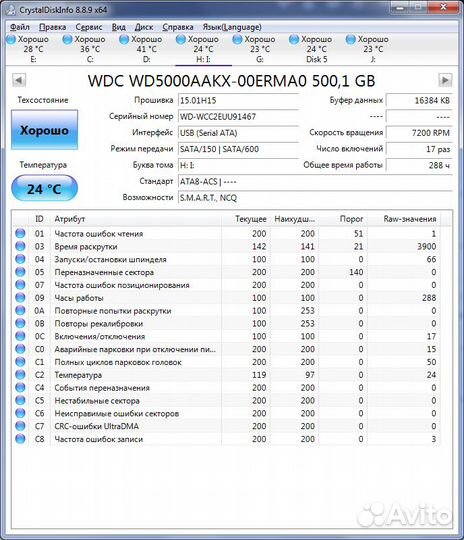Click status orb for Частота ошибок чтения
The height and width of the screenshot is (540, 464).
point(20,233)
